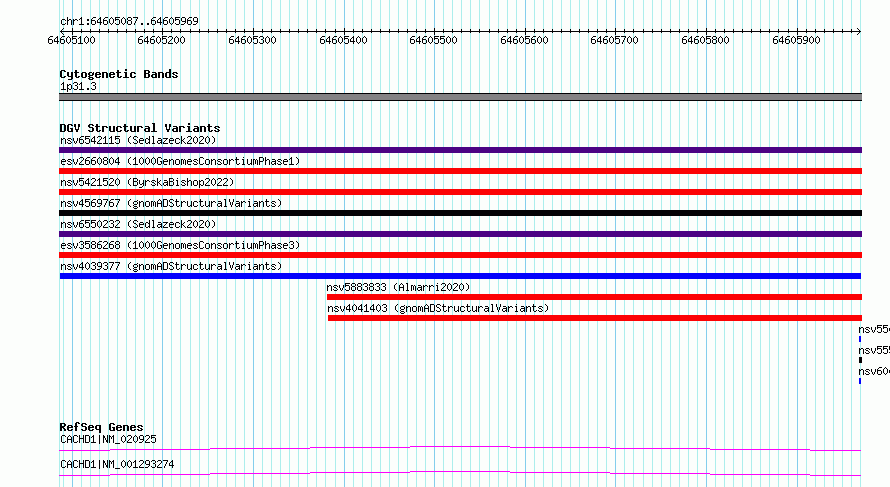
Task: Select the red bar under nsv4041403
Action: click(595, 318)
